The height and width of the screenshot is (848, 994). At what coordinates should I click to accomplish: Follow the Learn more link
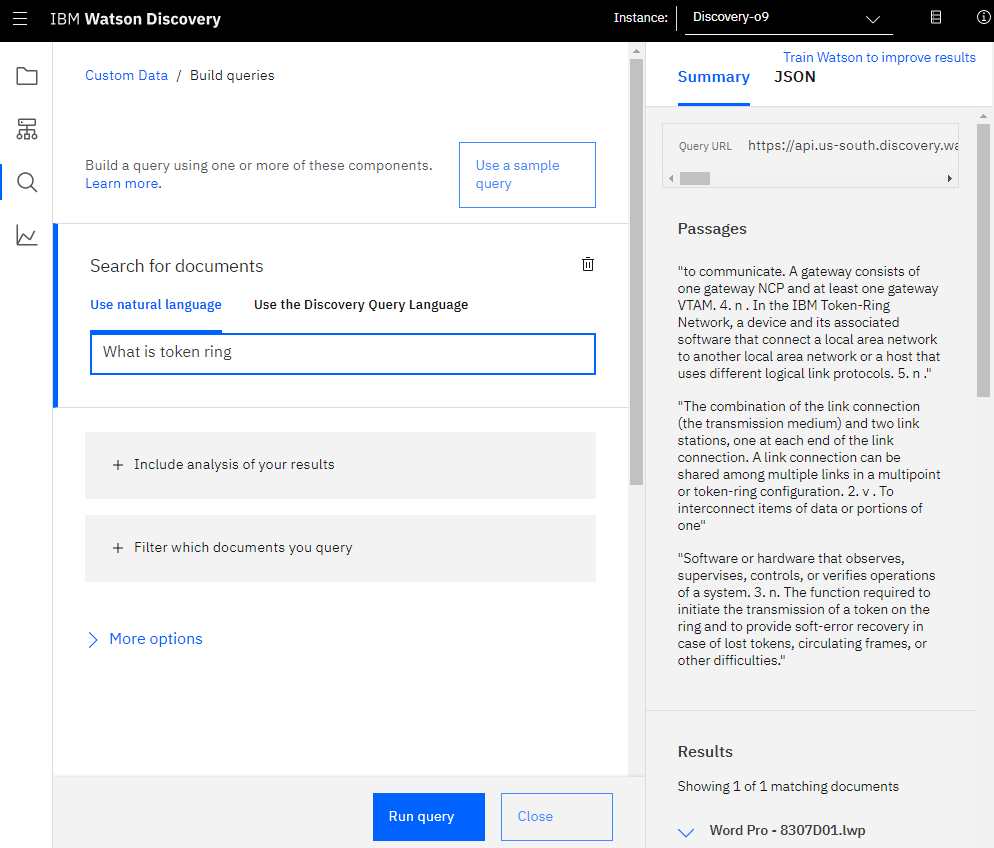tap(124, 184)
